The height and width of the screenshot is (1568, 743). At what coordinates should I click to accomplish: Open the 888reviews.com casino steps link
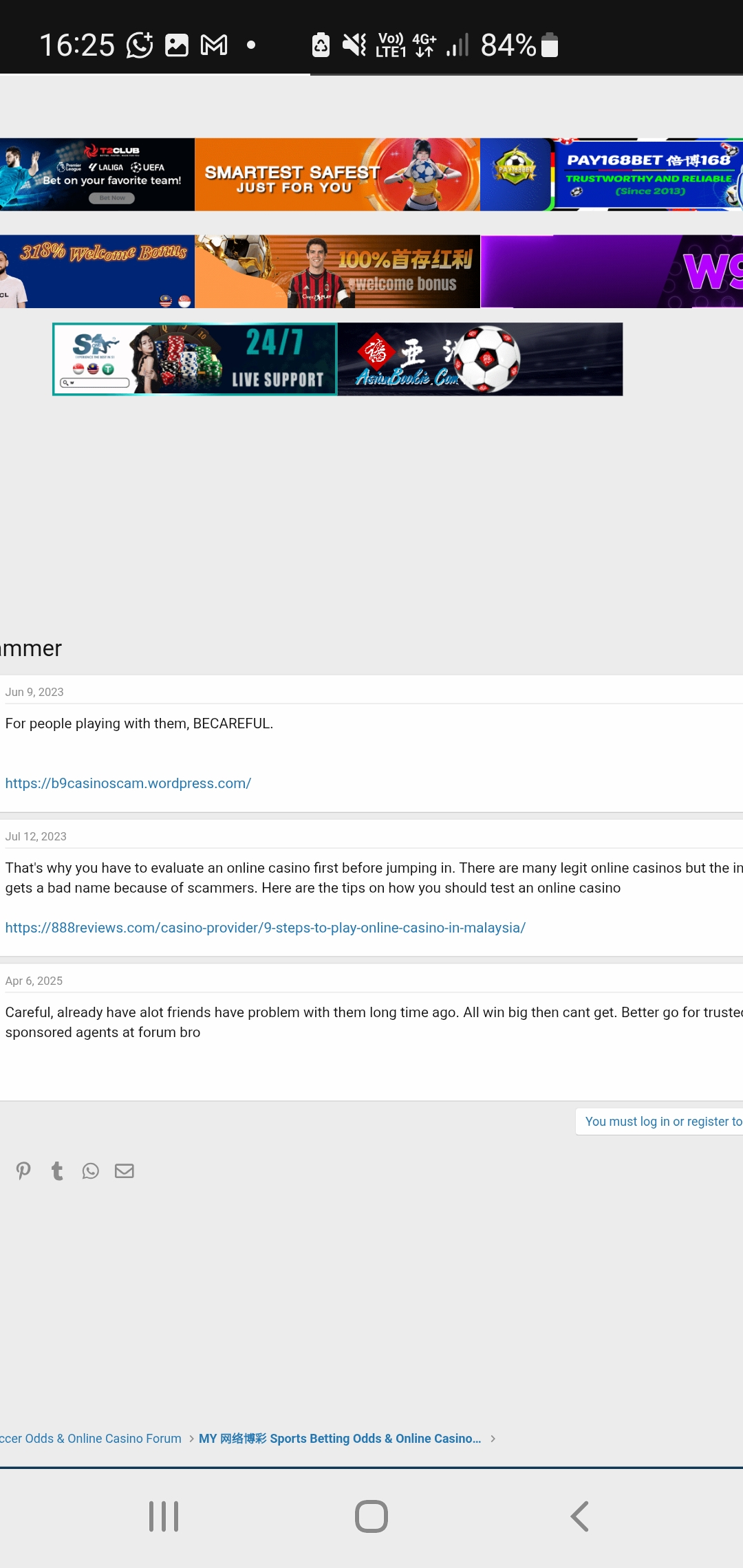[x=266, y=928]
